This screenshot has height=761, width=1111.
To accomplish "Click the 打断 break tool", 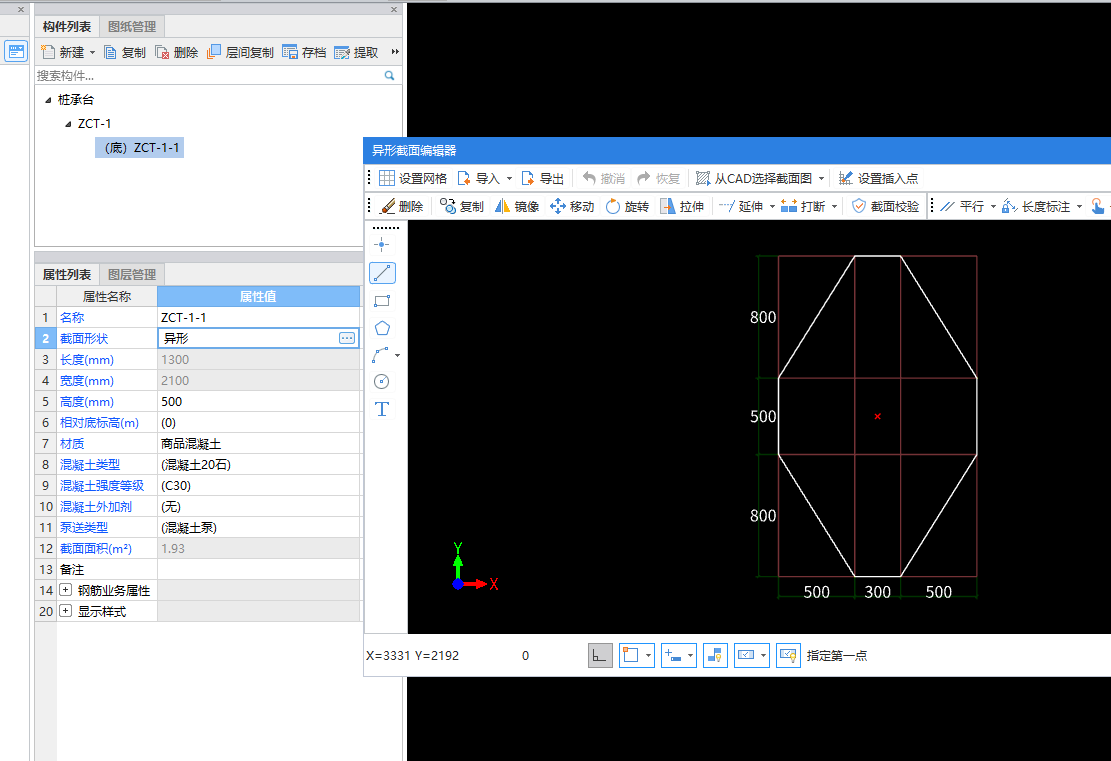I will click(803, 206).
